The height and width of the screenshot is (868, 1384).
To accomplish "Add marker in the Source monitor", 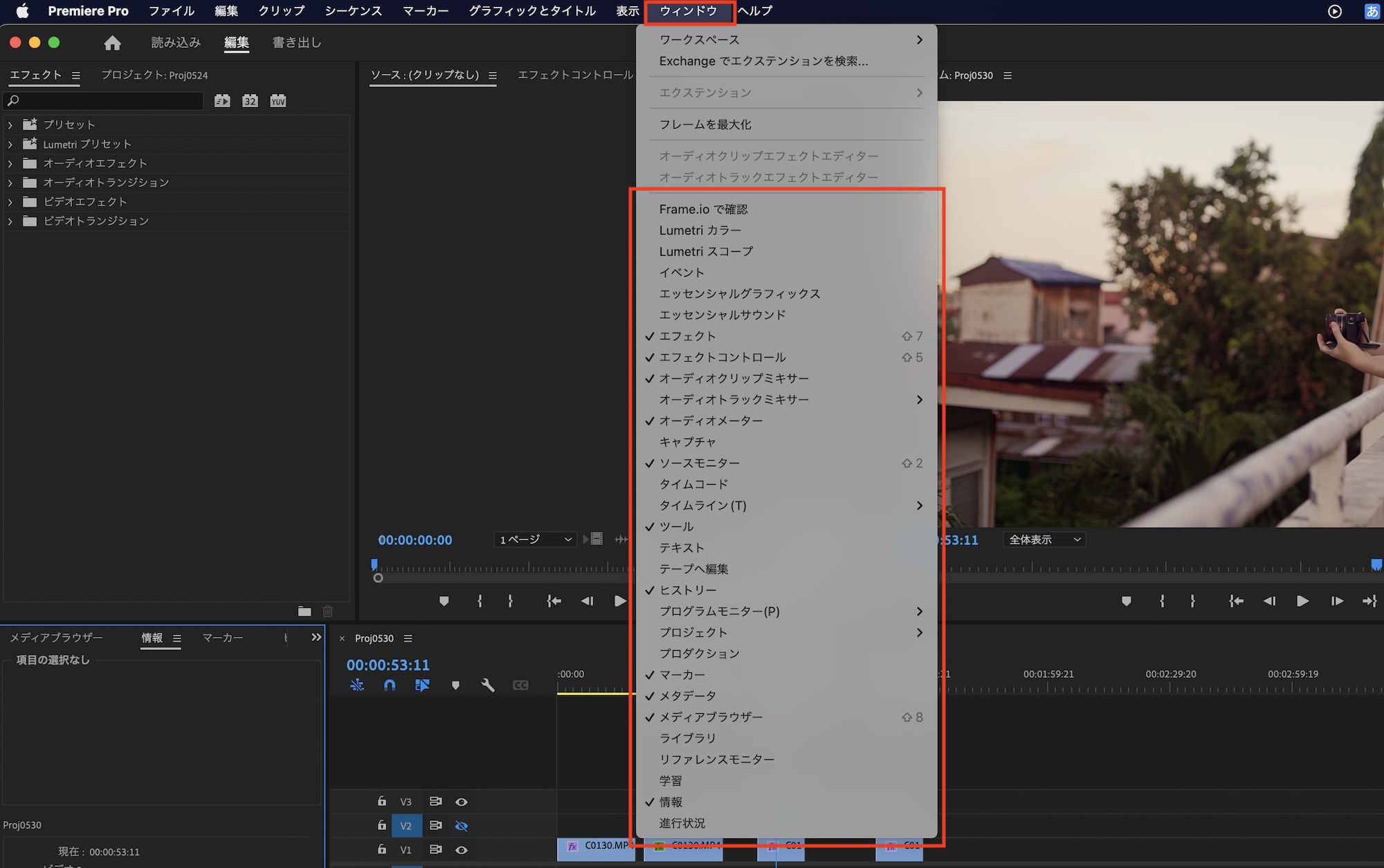I will click(444, 601).
